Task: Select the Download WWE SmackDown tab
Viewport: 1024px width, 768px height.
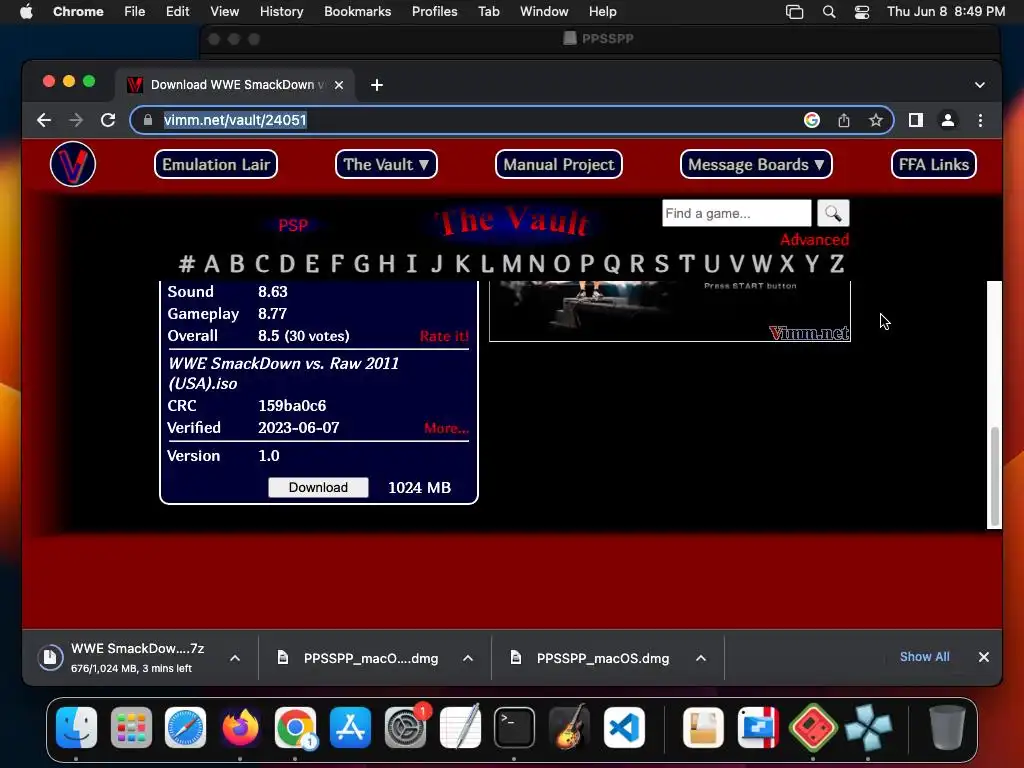Action: 236,85
